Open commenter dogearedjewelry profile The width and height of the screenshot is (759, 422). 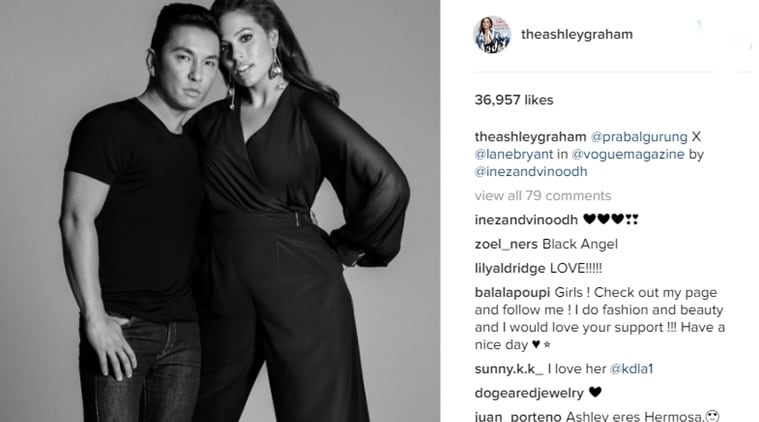tap(529, 393)
